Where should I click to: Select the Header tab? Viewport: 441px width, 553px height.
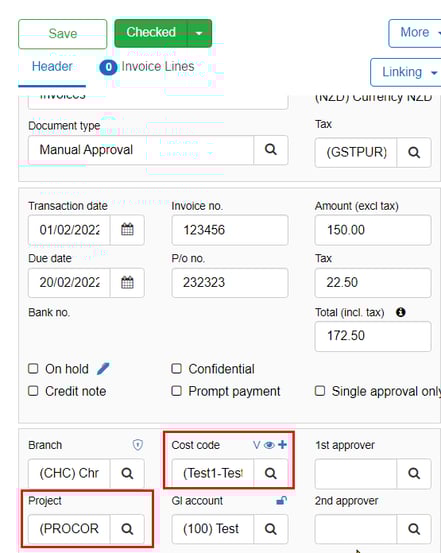tap(52, 66)
